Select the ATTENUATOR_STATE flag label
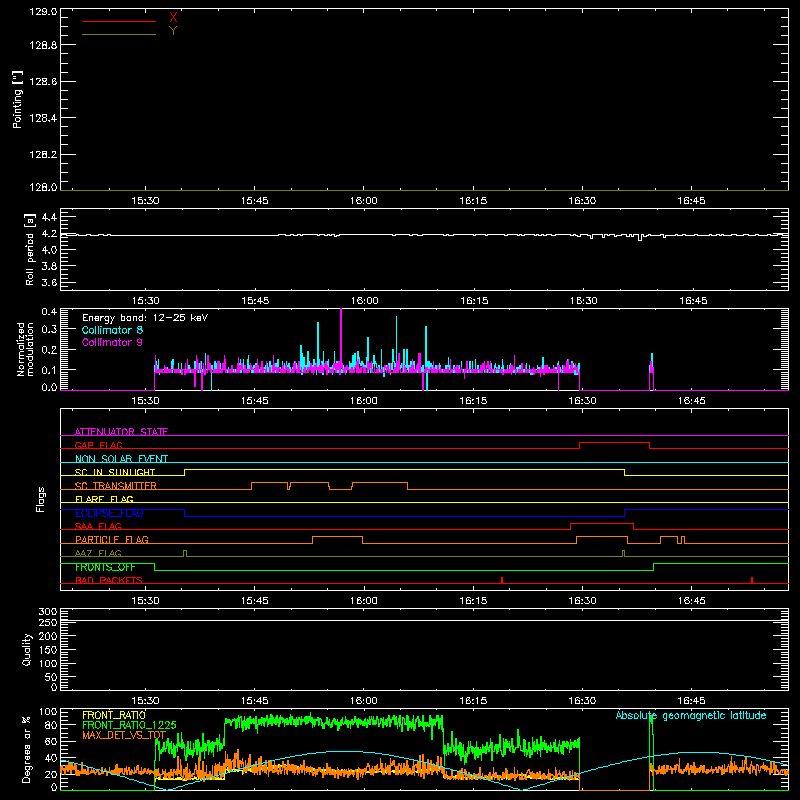The image size is (800, 800). 121,432
